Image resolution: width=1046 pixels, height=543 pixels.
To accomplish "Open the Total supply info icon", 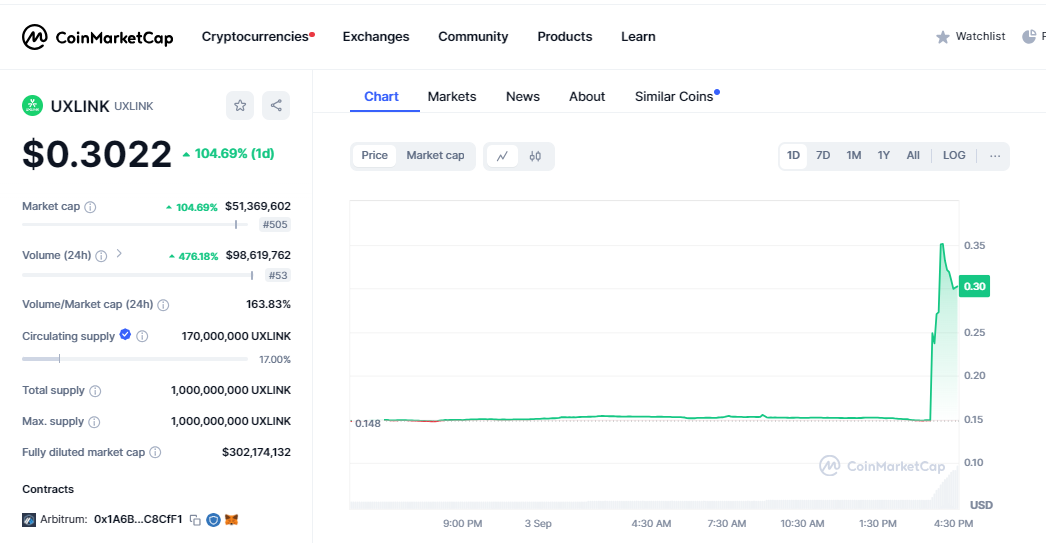I will coord(95,391).
